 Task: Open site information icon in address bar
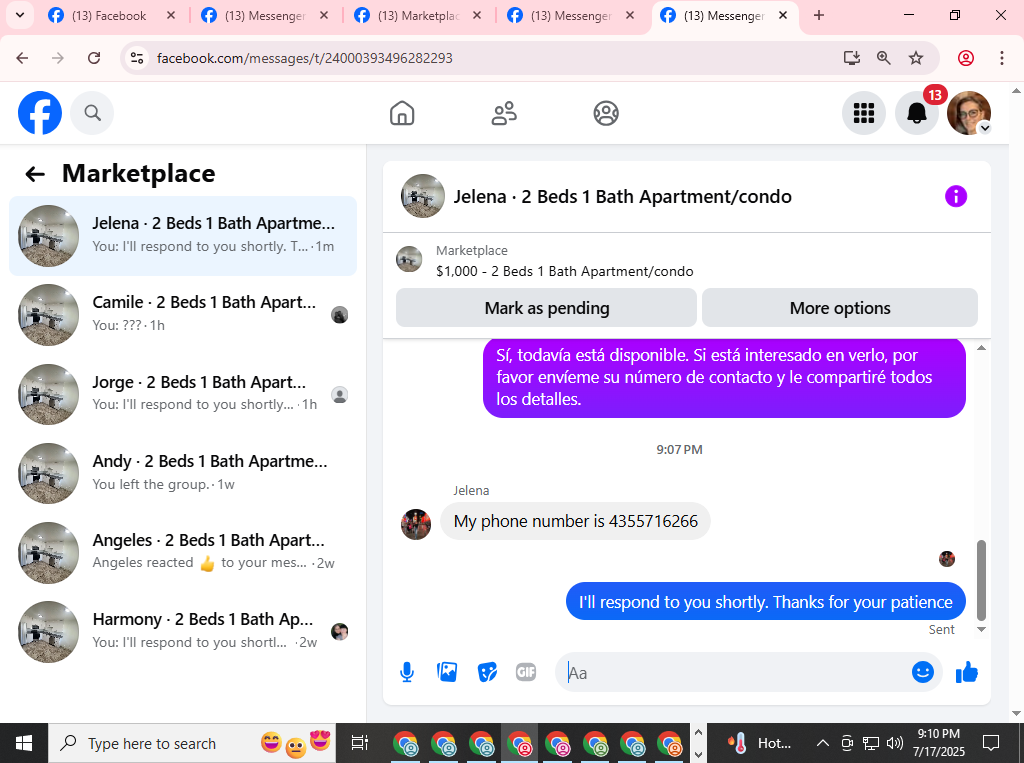137,58
